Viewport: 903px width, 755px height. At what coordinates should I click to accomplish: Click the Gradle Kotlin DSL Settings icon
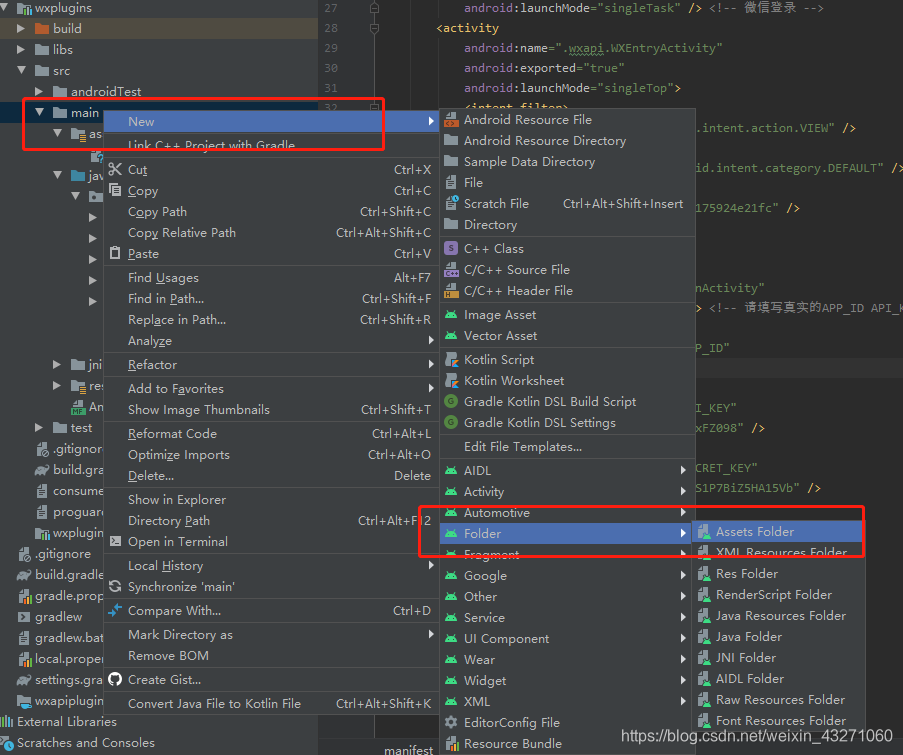(452, 422)
